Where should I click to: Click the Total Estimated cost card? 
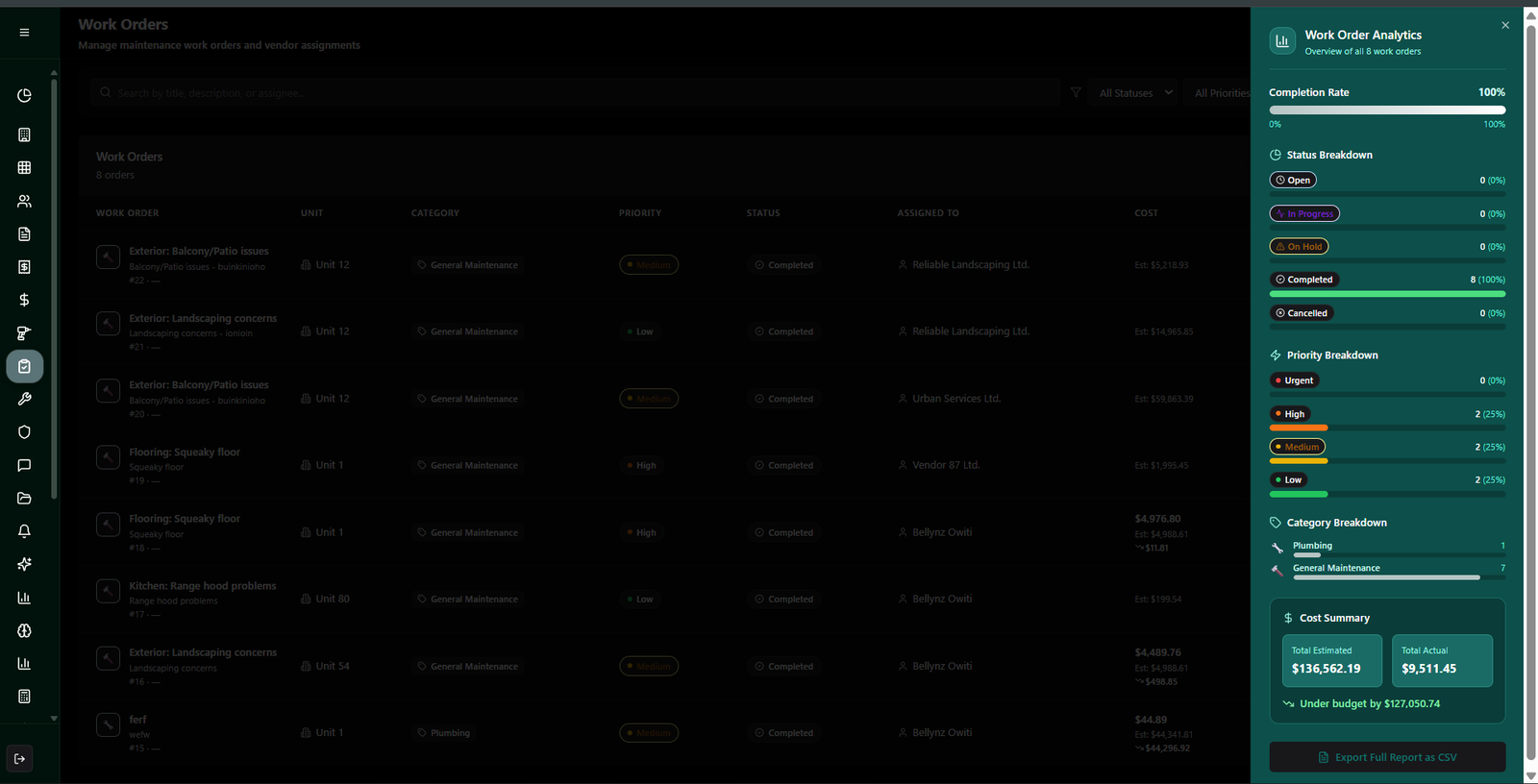pos(1332,660)
